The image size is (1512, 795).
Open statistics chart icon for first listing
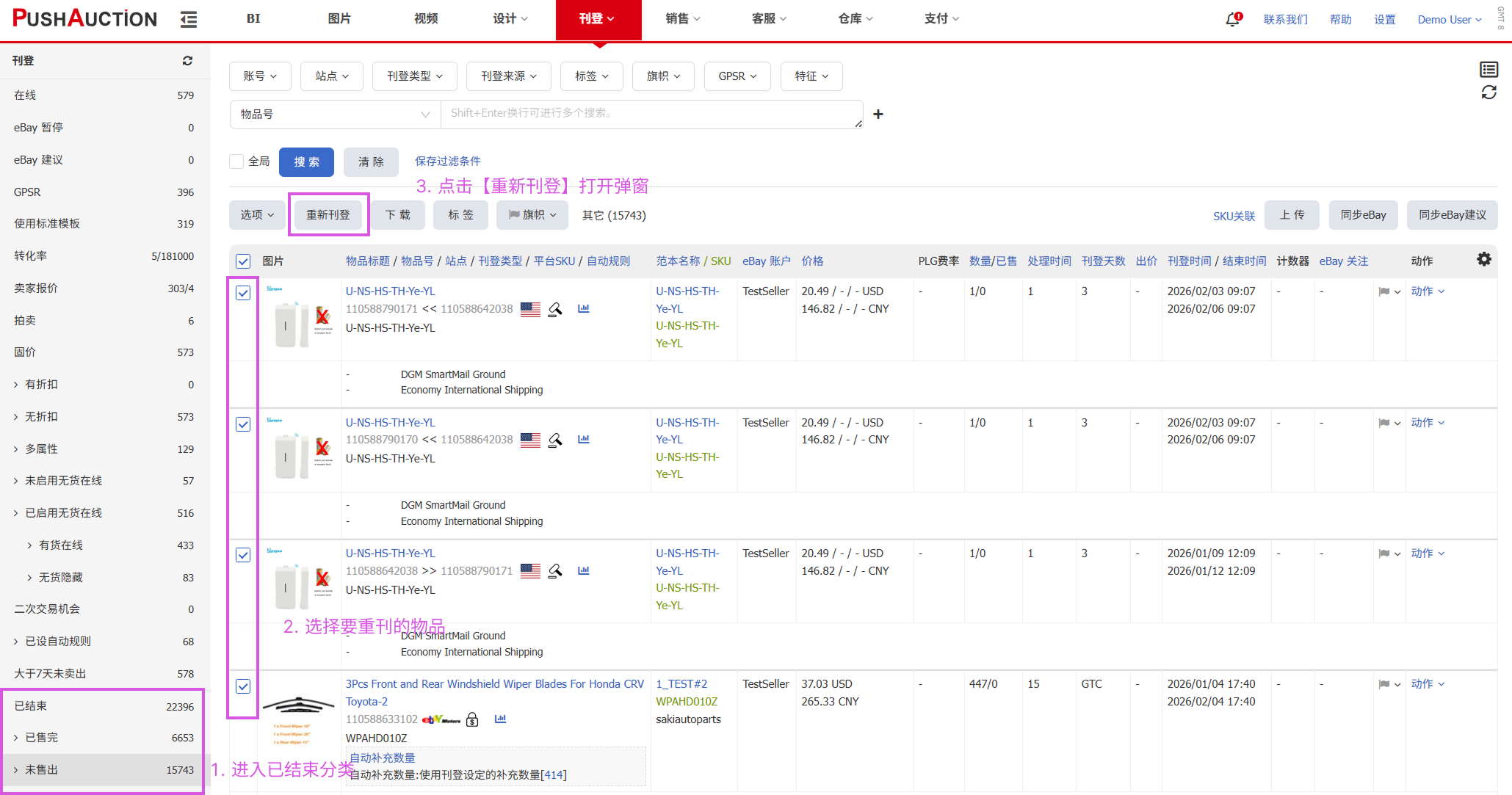pos(584,309)
